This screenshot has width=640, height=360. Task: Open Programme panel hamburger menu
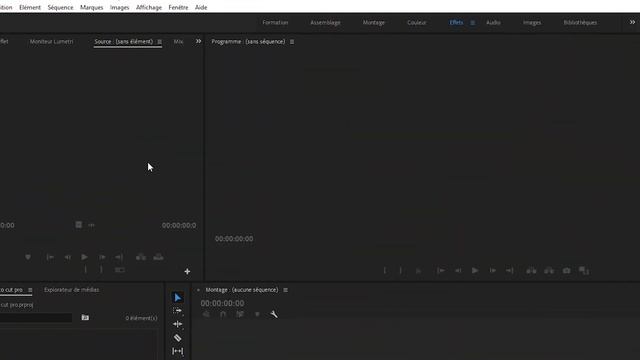pyautogui.click(x=292, y=42)
